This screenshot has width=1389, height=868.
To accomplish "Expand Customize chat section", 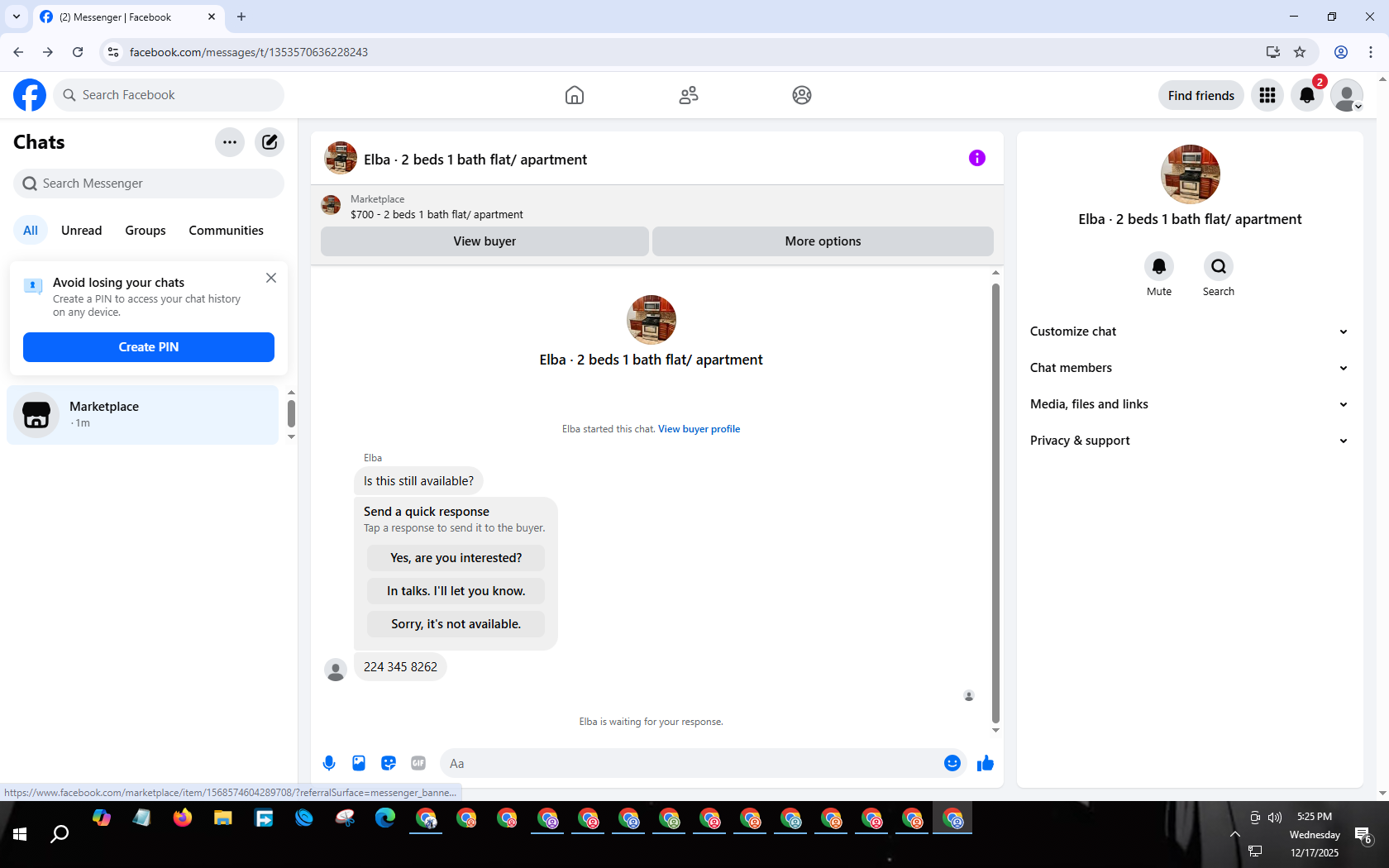I will pyautogui.click(x=1189, y=331).
